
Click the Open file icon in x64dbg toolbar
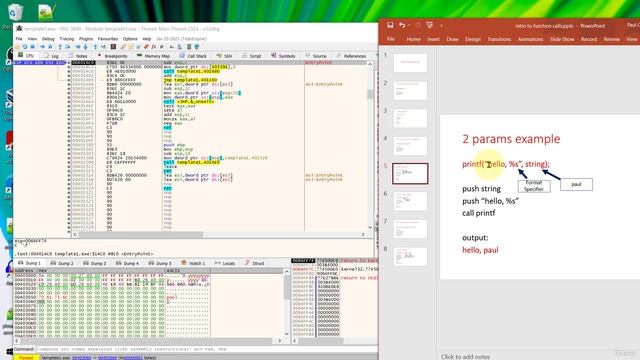[x=17, y=47]
